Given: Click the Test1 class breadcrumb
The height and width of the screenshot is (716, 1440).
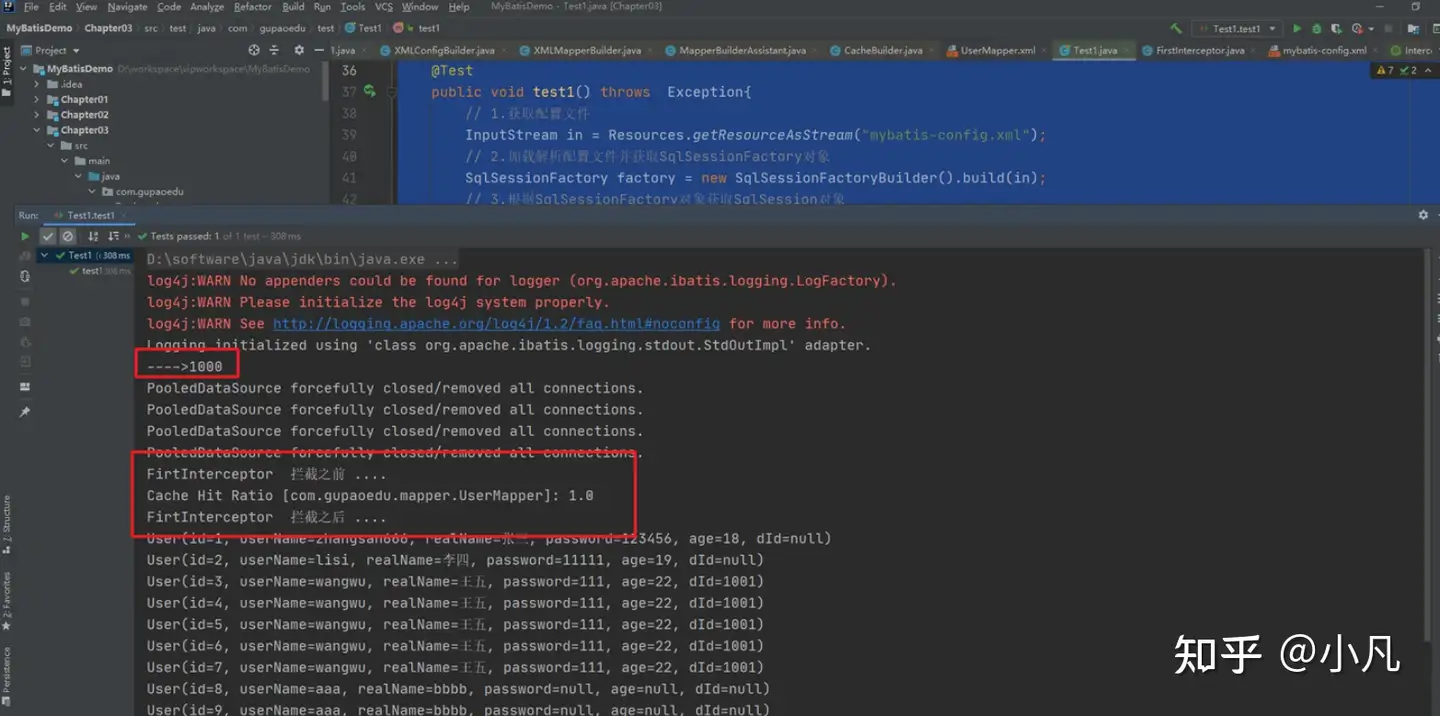Looking at the screenshot, I should pyautogui.click(x=364, y=28).
